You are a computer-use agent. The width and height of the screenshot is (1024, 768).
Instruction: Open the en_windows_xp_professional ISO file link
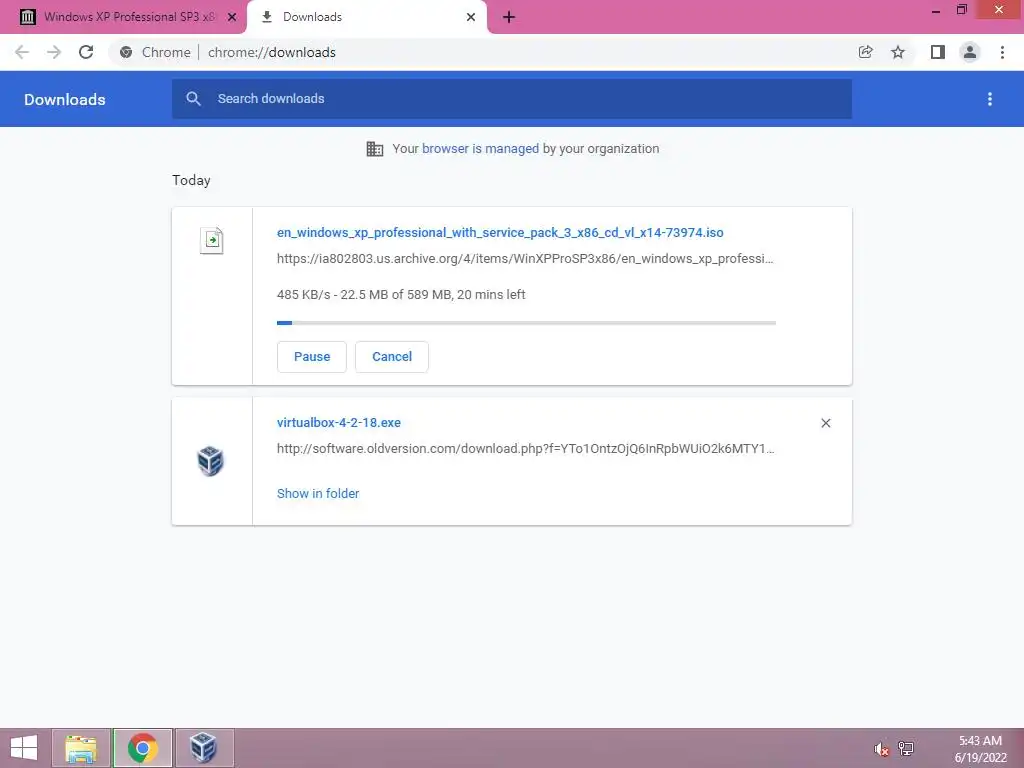500,232
